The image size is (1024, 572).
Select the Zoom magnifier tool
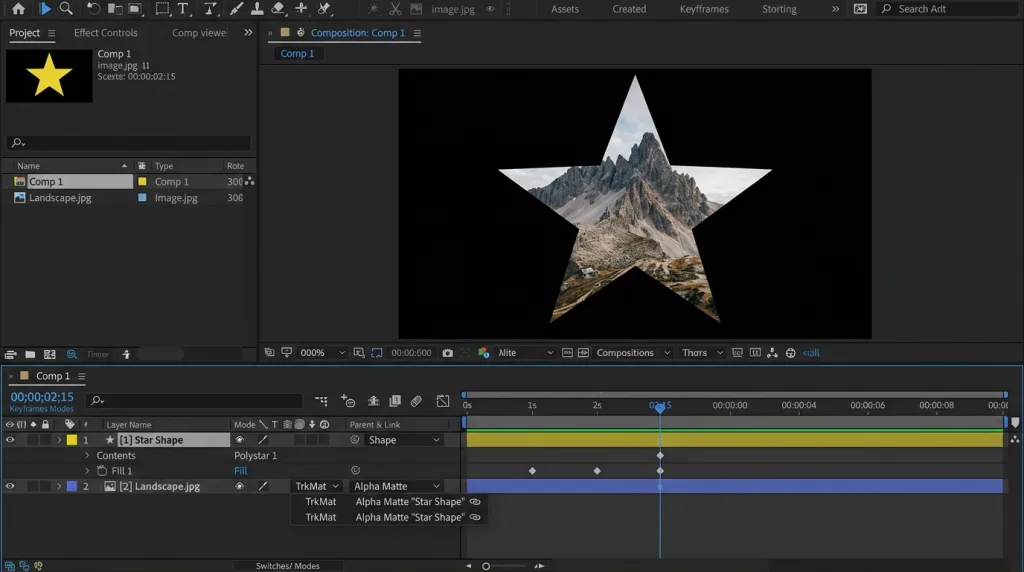click(66, 8)
